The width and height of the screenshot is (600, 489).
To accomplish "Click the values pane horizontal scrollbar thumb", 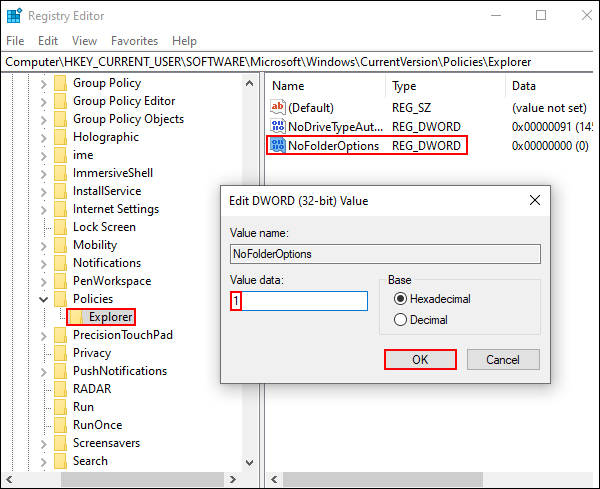I will (x=383, y=479).
